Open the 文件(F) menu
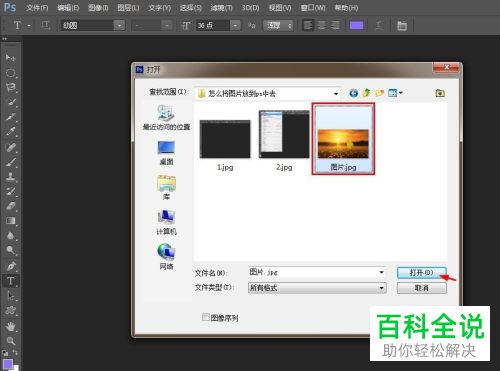The image size is (500, 371). click(37, 8)
